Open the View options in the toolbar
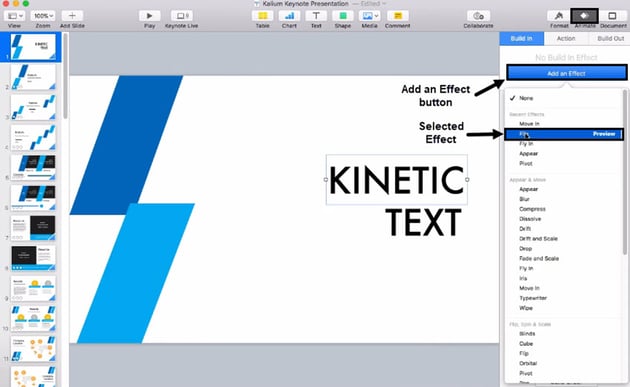The height and width of the screenshot is (387, 630). tap(14, 16)
